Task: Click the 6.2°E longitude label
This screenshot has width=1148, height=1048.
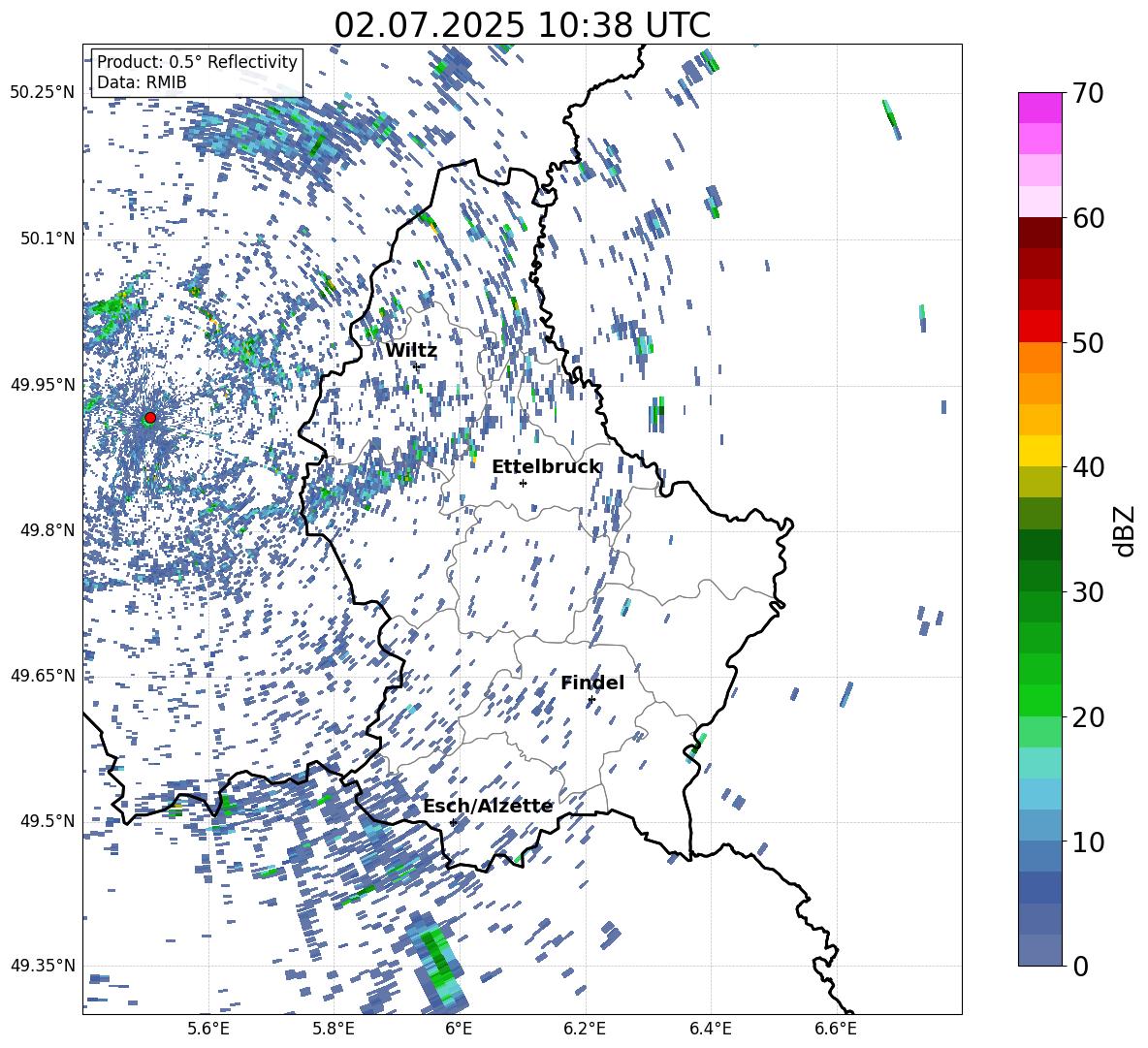Action: click(585, 1029)
